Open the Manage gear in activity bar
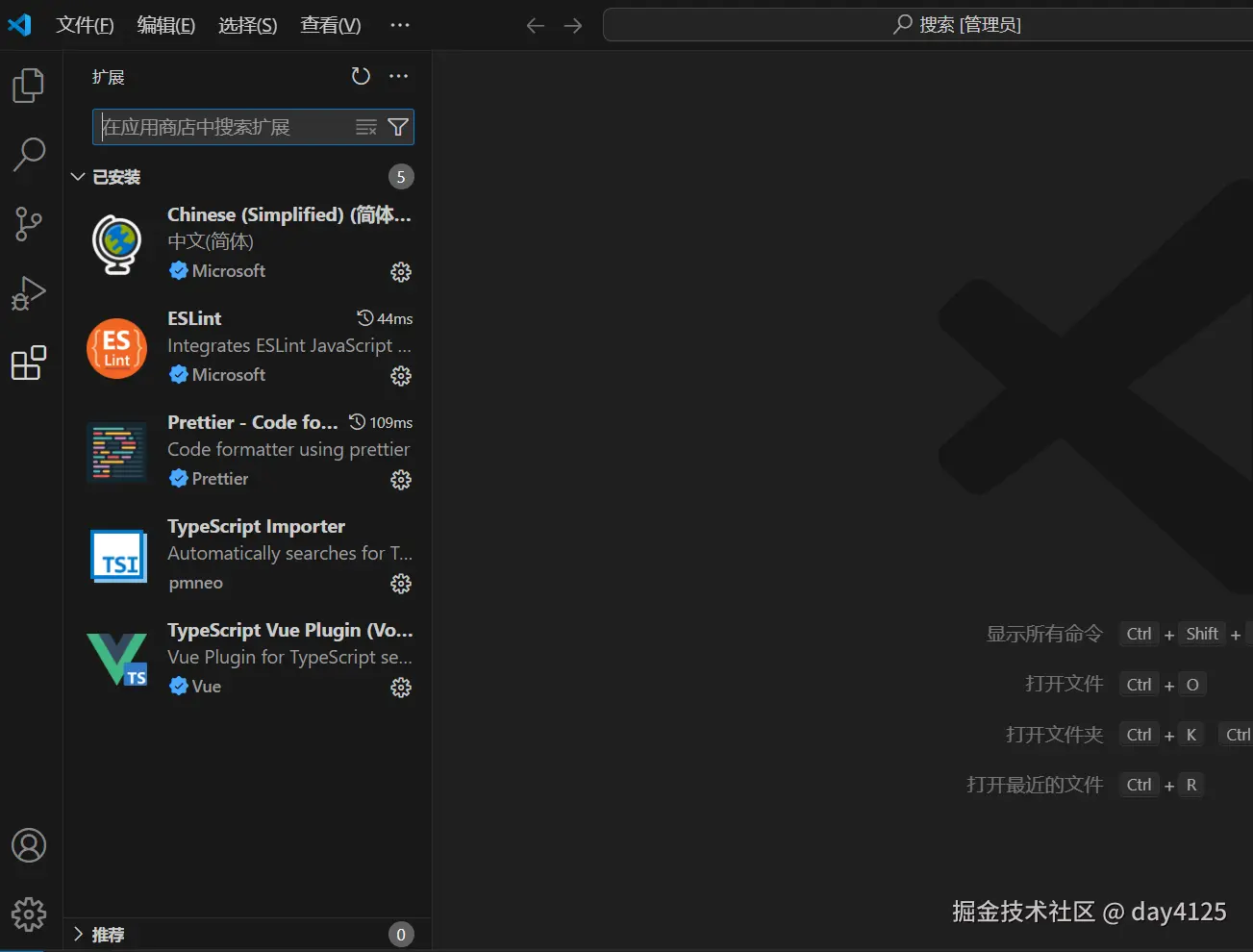The image size is (1253, 952). point(29,914)
